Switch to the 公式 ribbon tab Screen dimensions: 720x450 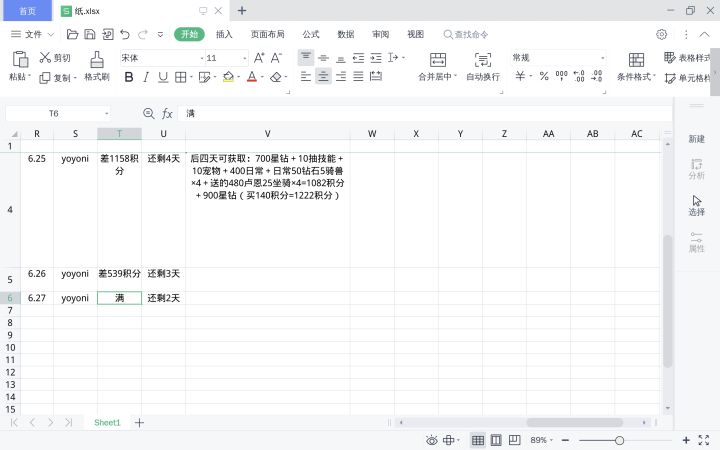coord(311,34)
